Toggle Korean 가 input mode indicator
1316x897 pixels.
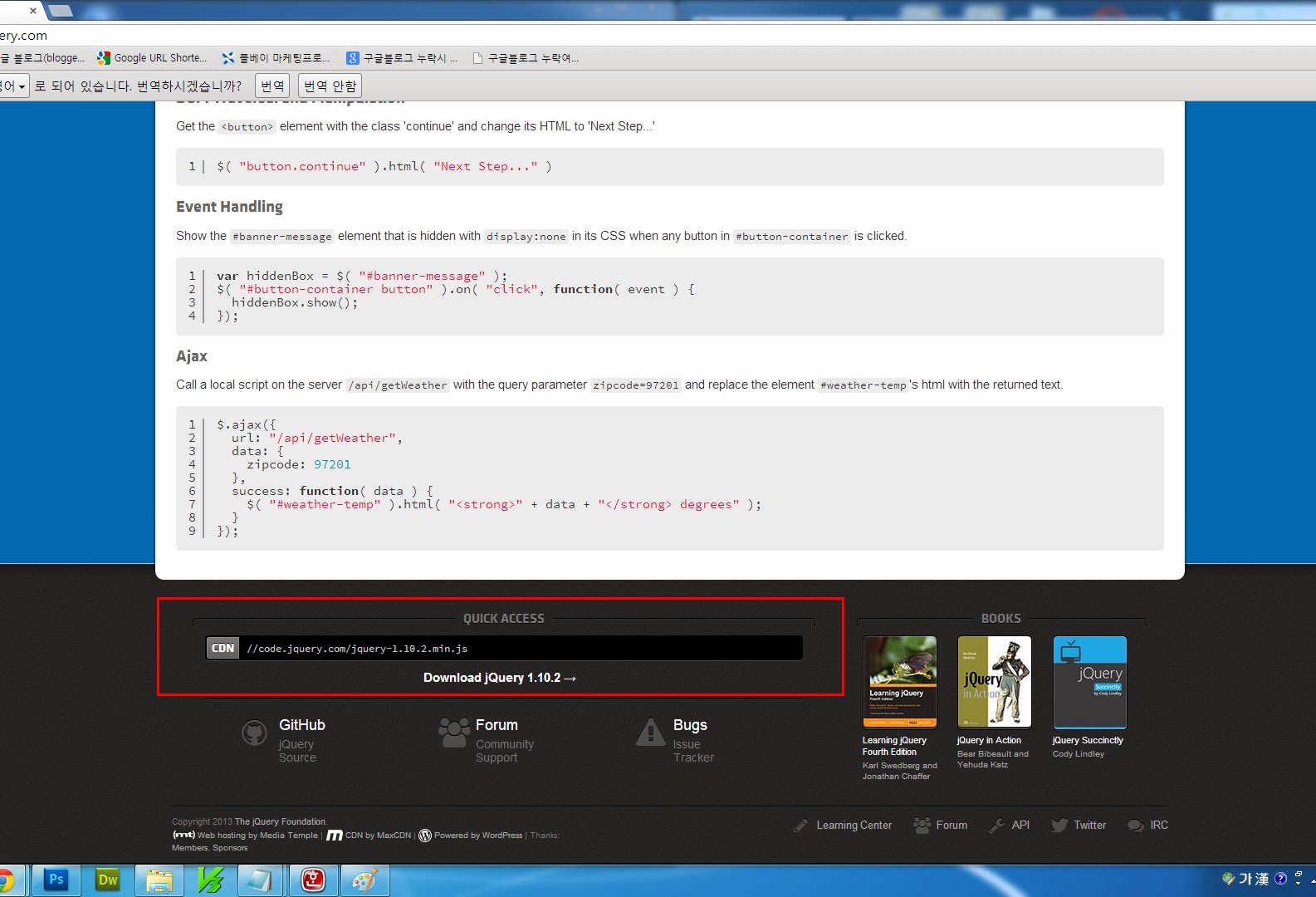(x=1245, y=878)
